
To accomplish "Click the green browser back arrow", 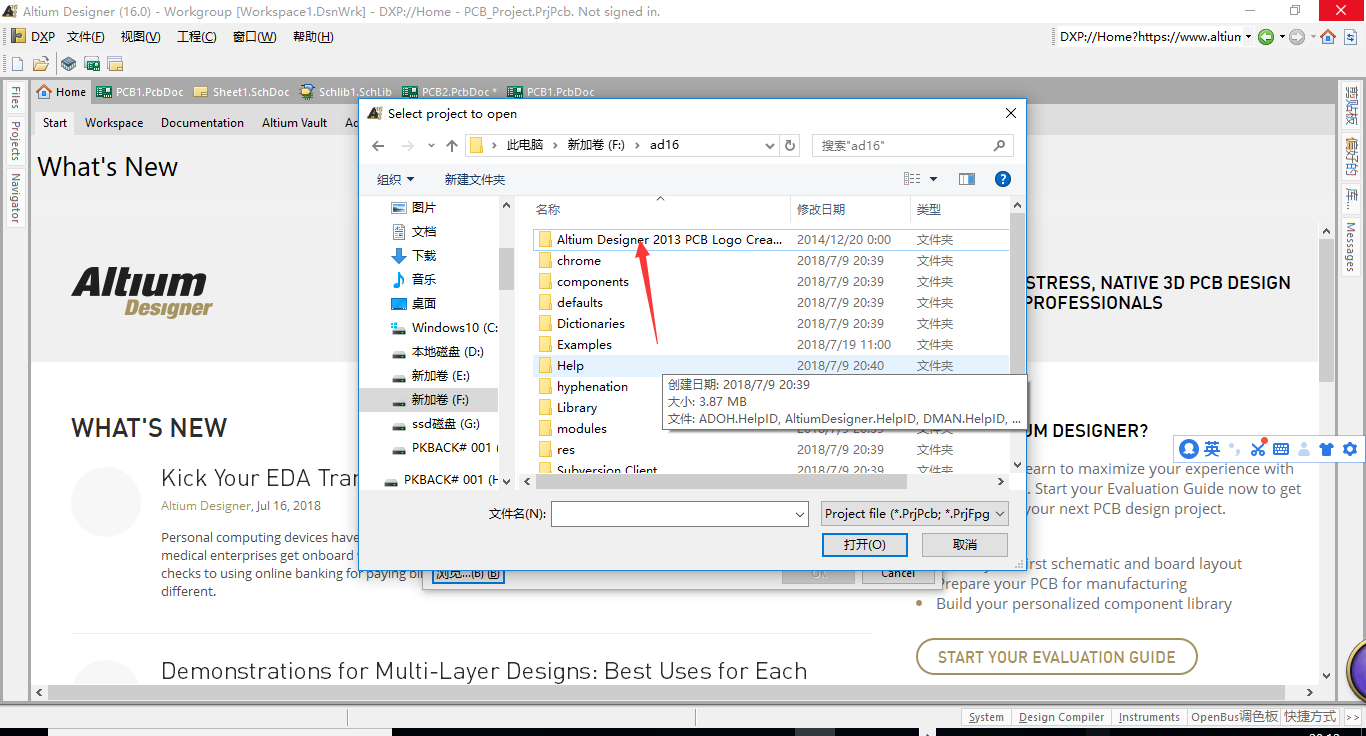I will (1266, 37).
